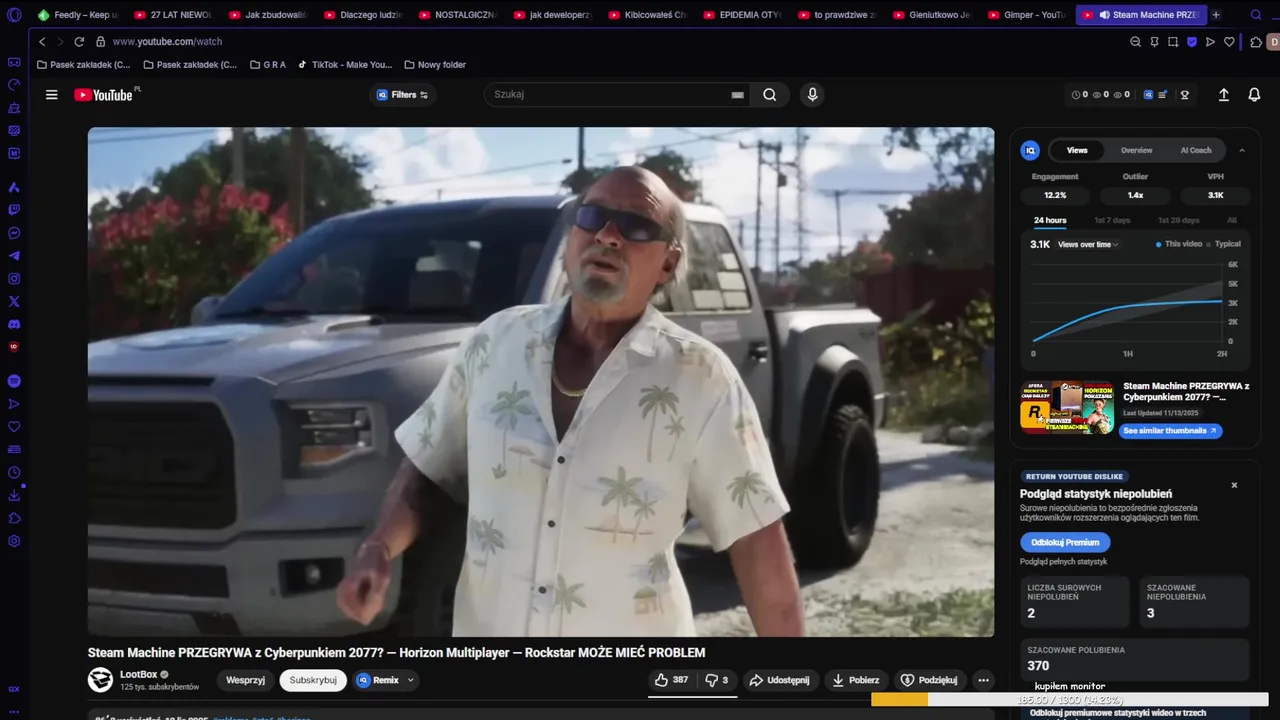The width and height of the screenshot is (1280, 720).
Task: Switch to the Overview tab
Action: click(x=1136, y=150)
